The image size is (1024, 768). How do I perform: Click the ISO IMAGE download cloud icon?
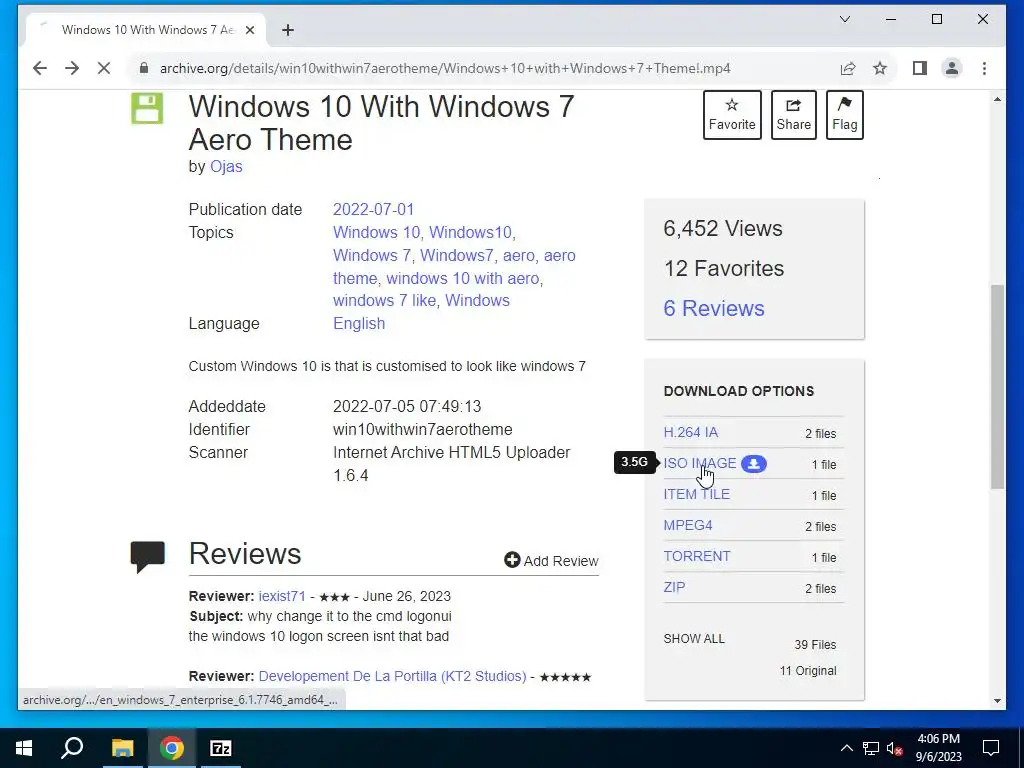click(754, 464)
